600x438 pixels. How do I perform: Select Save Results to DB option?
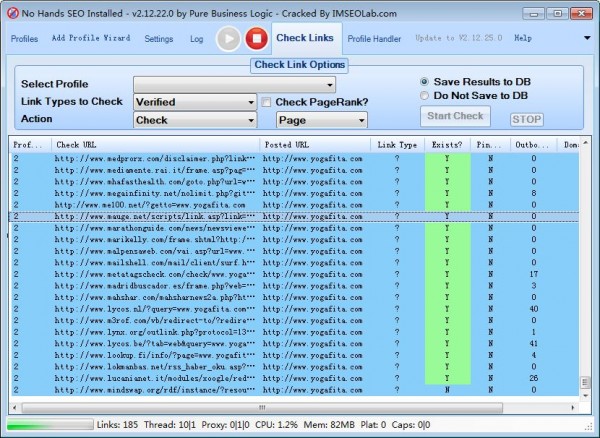pyautogui.click(x=424, y=81)
